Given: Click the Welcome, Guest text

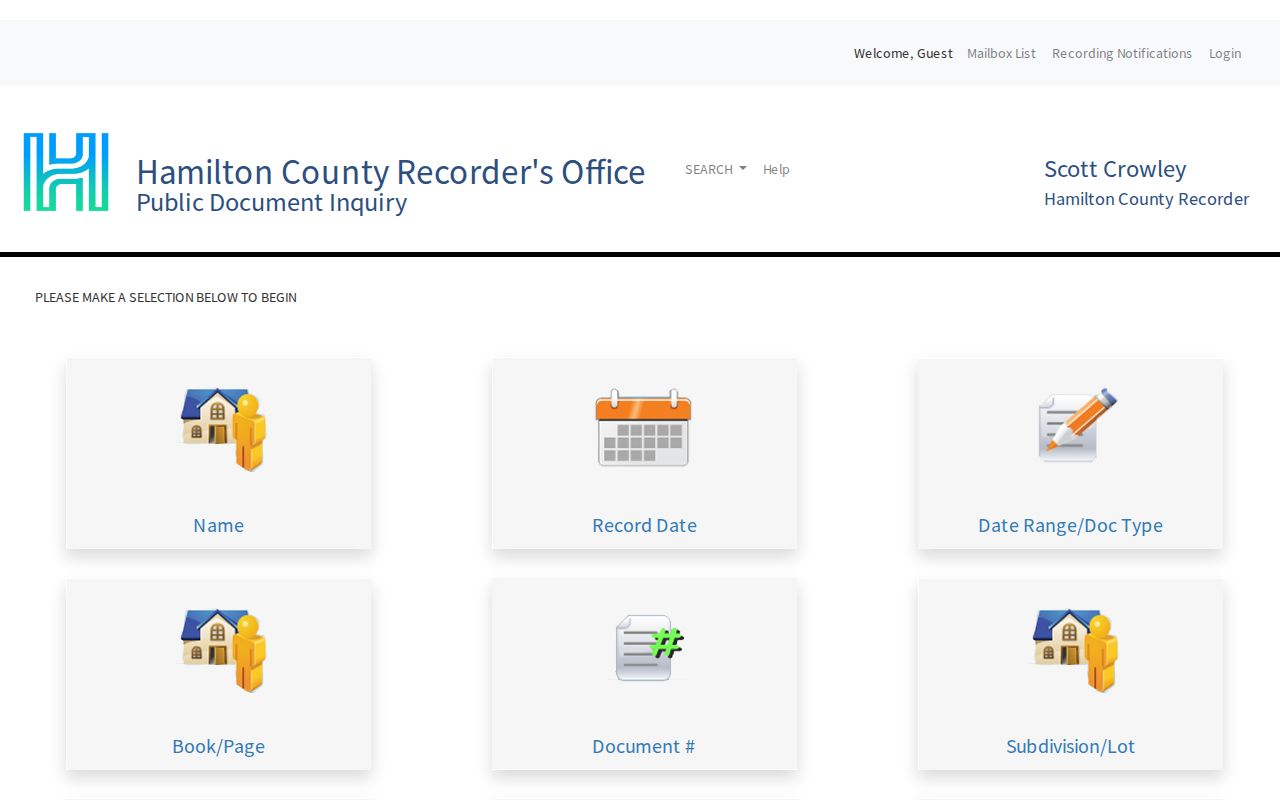Looking at the screenshot, I should [903, 53].
